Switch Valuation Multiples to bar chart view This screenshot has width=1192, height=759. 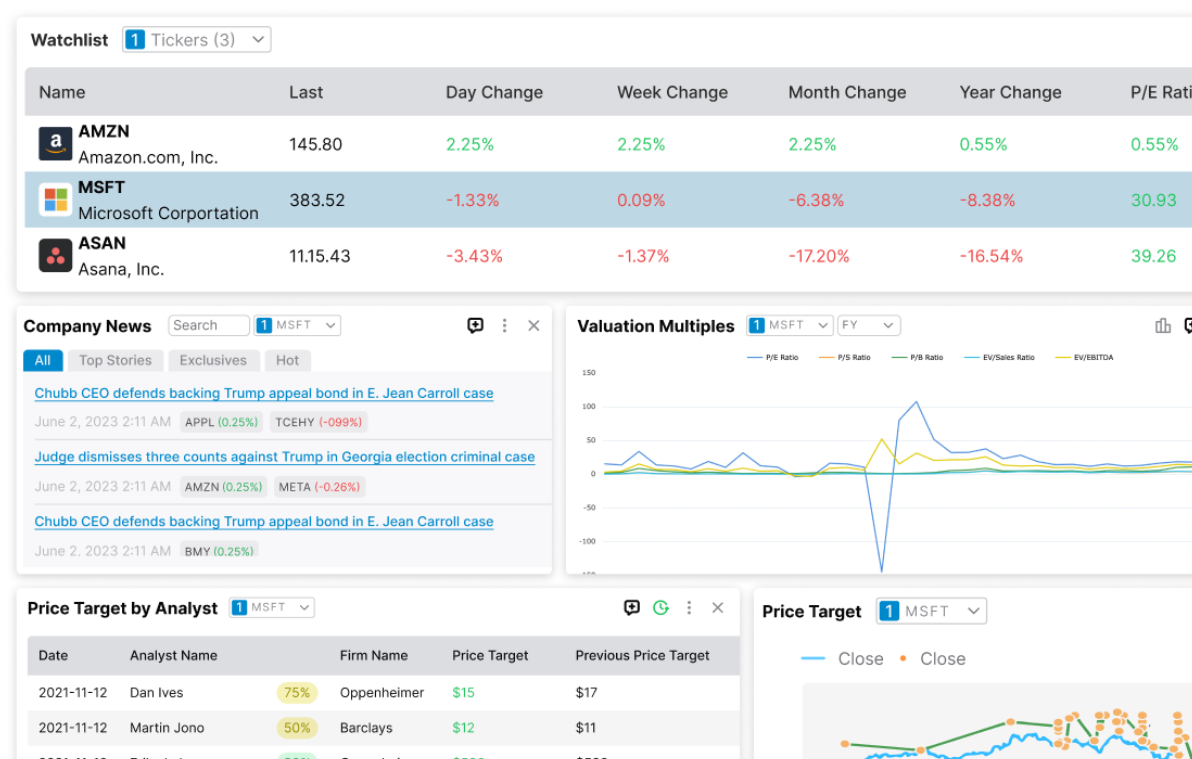pyautogui.click(x=1162, y=326)
